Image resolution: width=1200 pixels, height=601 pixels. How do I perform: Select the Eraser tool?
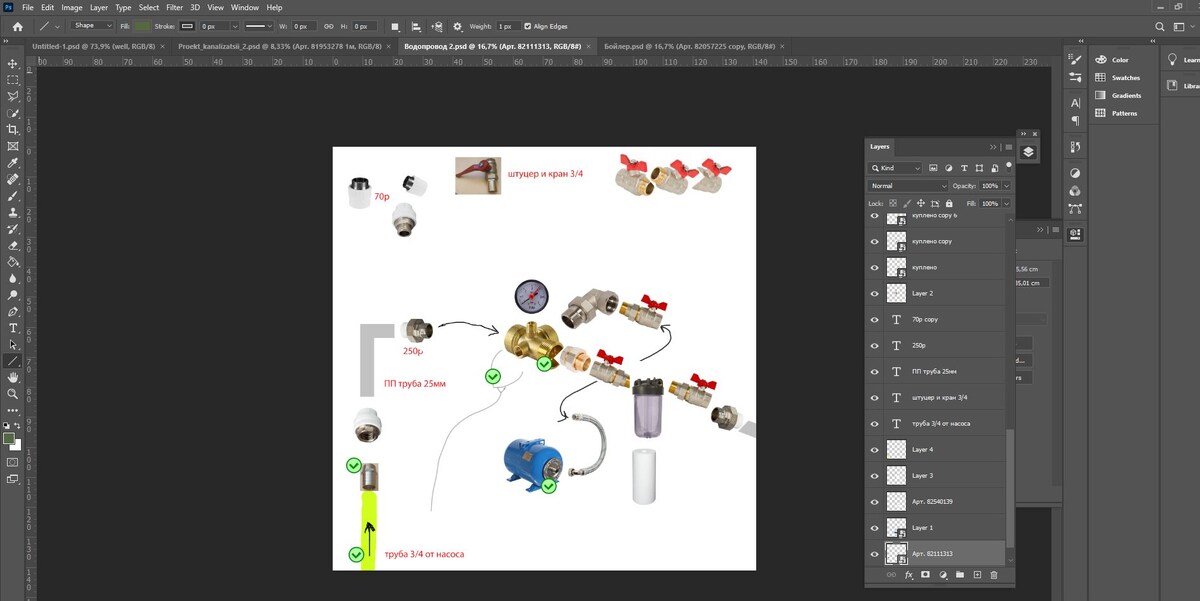[13, 245]
